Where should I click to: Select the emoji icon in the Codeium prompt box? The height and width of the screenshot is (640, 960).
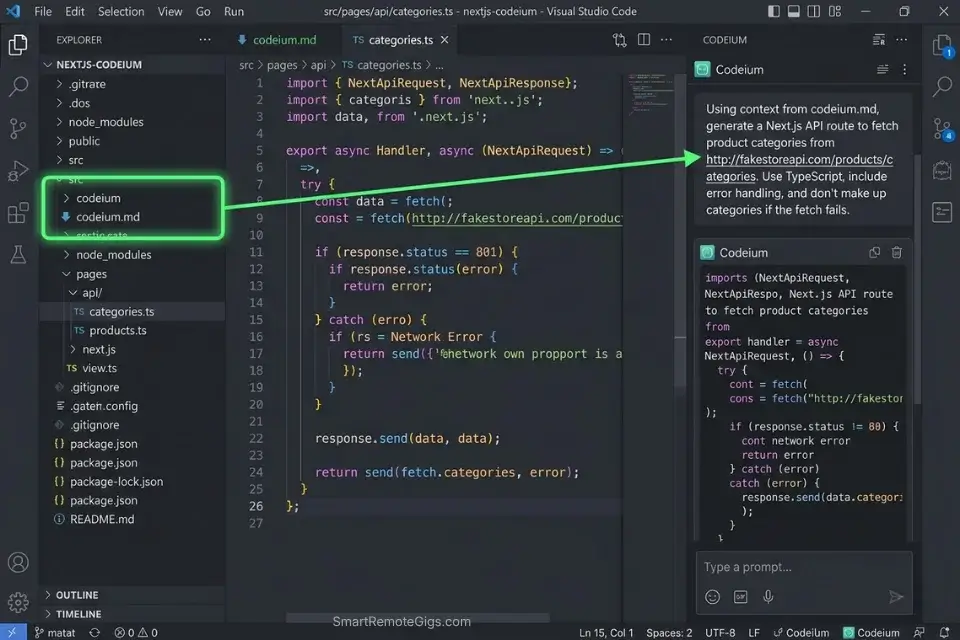tap(712, 597)
